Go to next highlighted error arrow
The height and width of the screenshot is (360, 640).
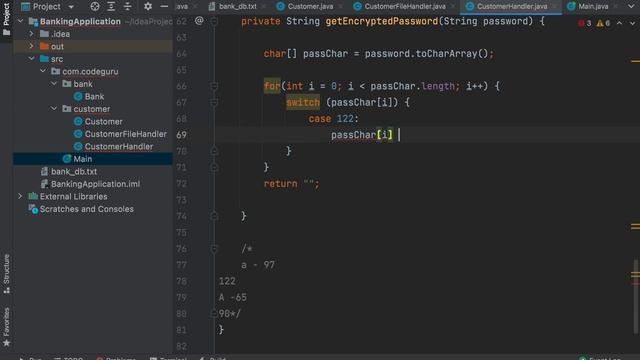(632, 23)
